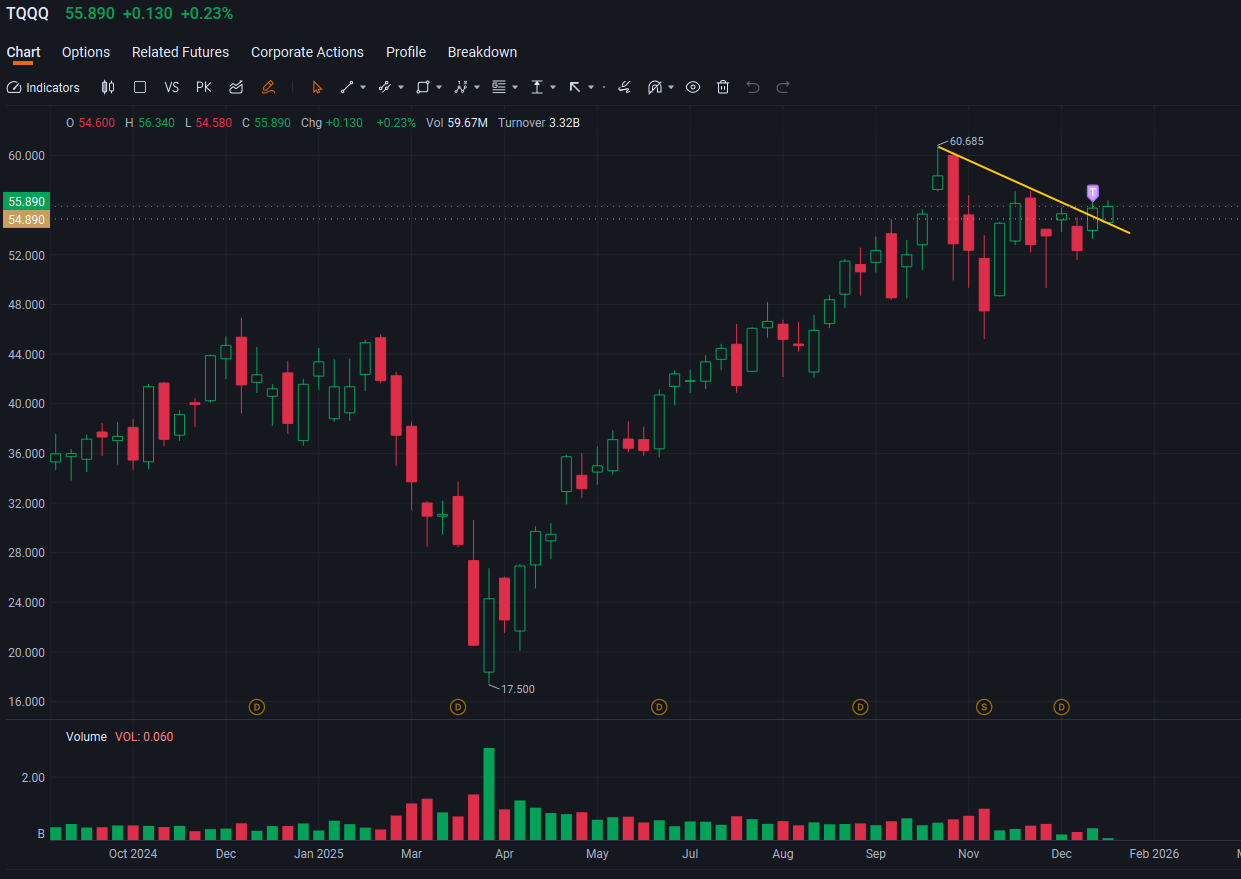
Task: Expand the wave pattern dropdown arrow
Action: click(x=477, y=88)
